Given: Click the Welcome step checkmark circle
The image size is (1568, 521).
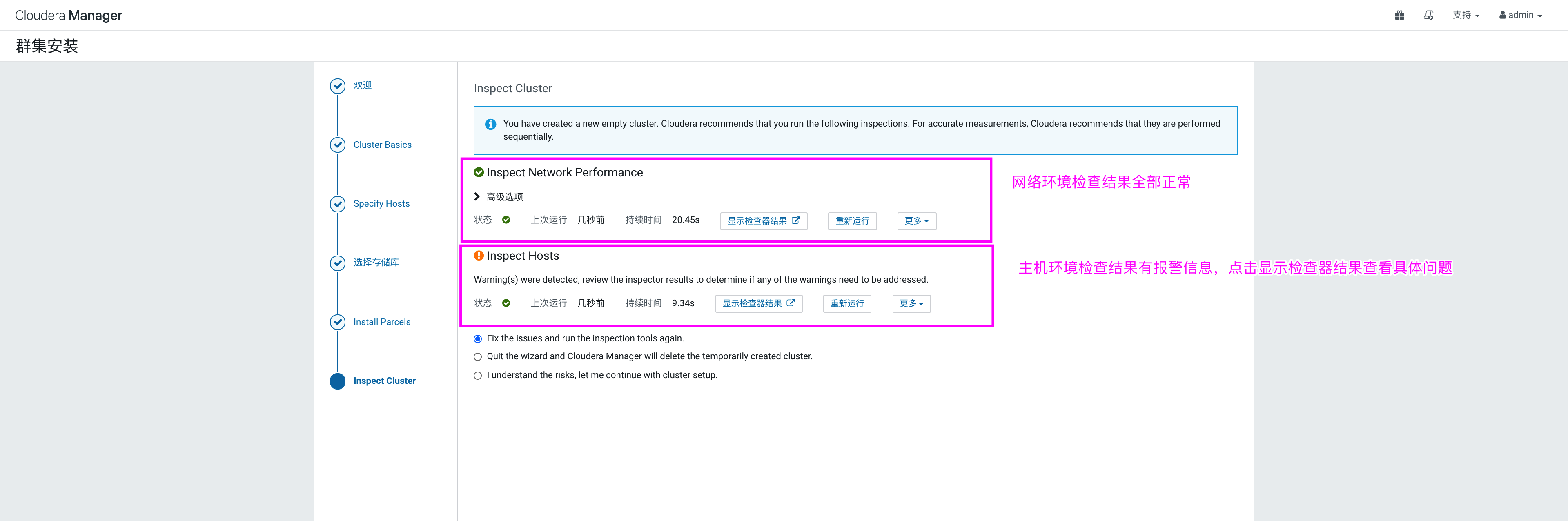Looking at the screenshot, I should 337,86.
